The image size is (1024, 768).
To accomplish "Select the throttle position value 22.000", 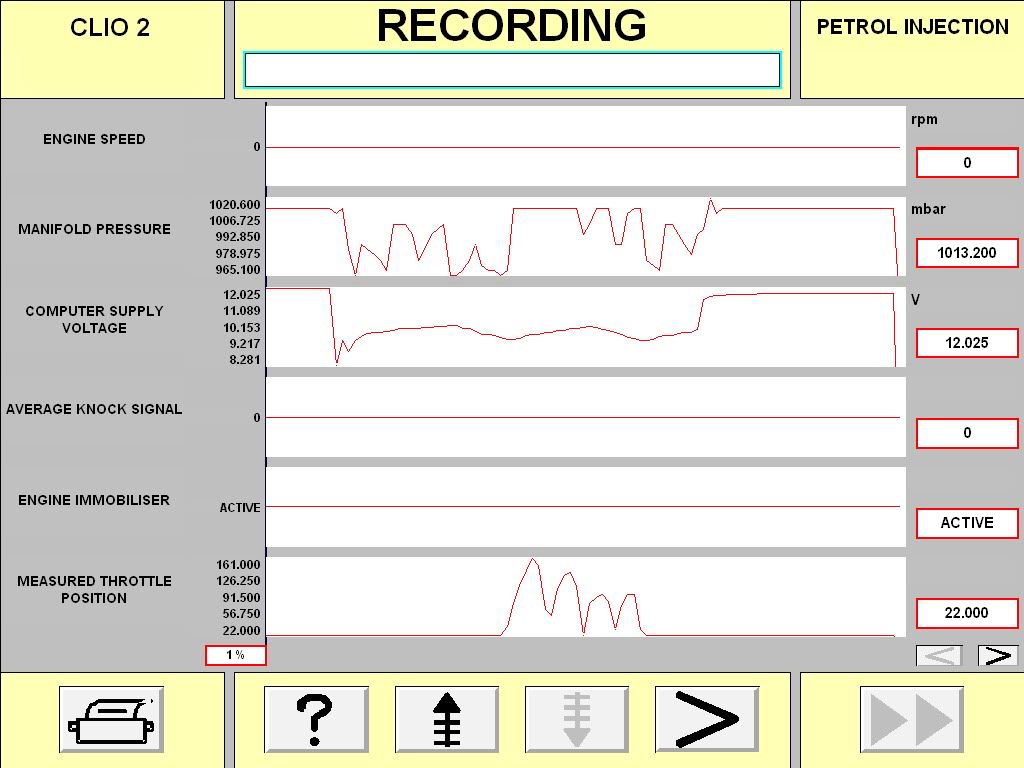I will coord(967,613).
